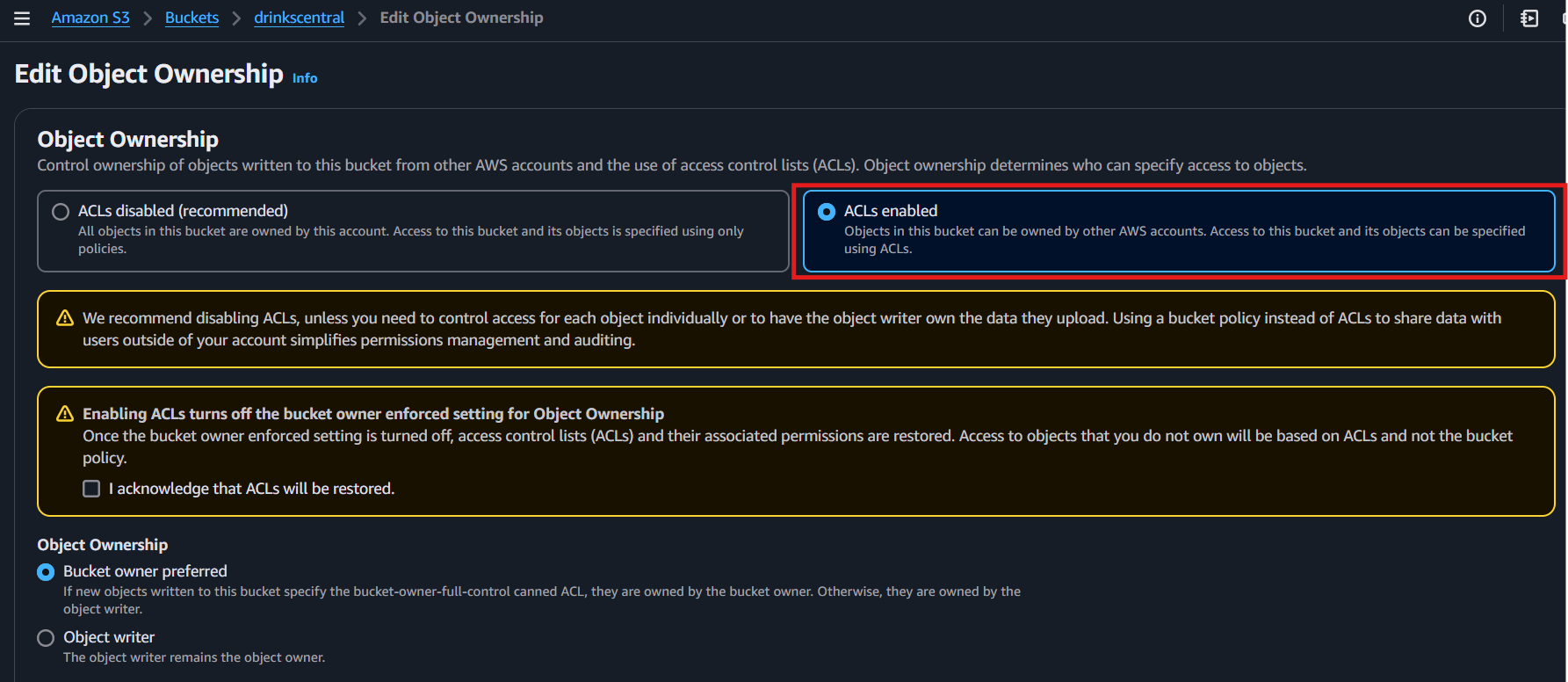This screenshot has width=1568, height=682.
Task: Check I acknowledge that ACLs will be restored
Action: tap(91, 489)
